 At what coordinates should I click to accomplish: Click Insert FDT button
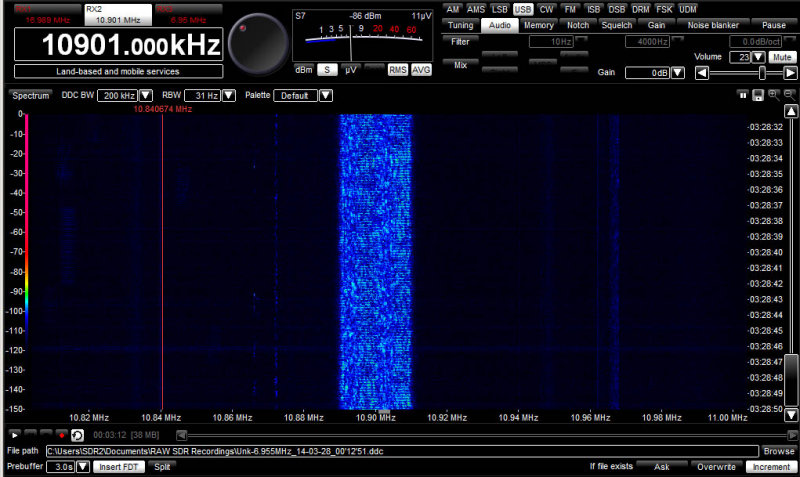click(x=119, y=467)
